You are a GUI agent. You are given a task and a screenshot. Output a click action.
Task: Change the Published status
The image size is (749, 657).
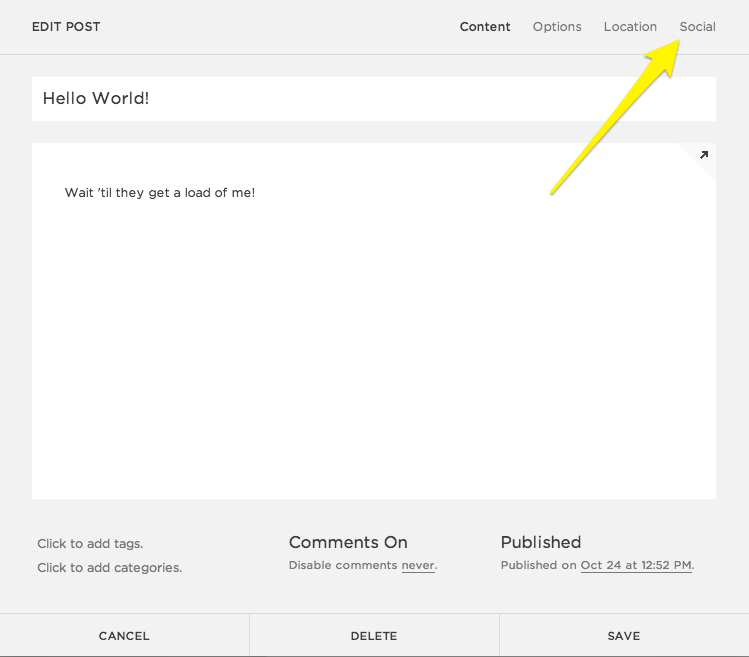point(541,542)
